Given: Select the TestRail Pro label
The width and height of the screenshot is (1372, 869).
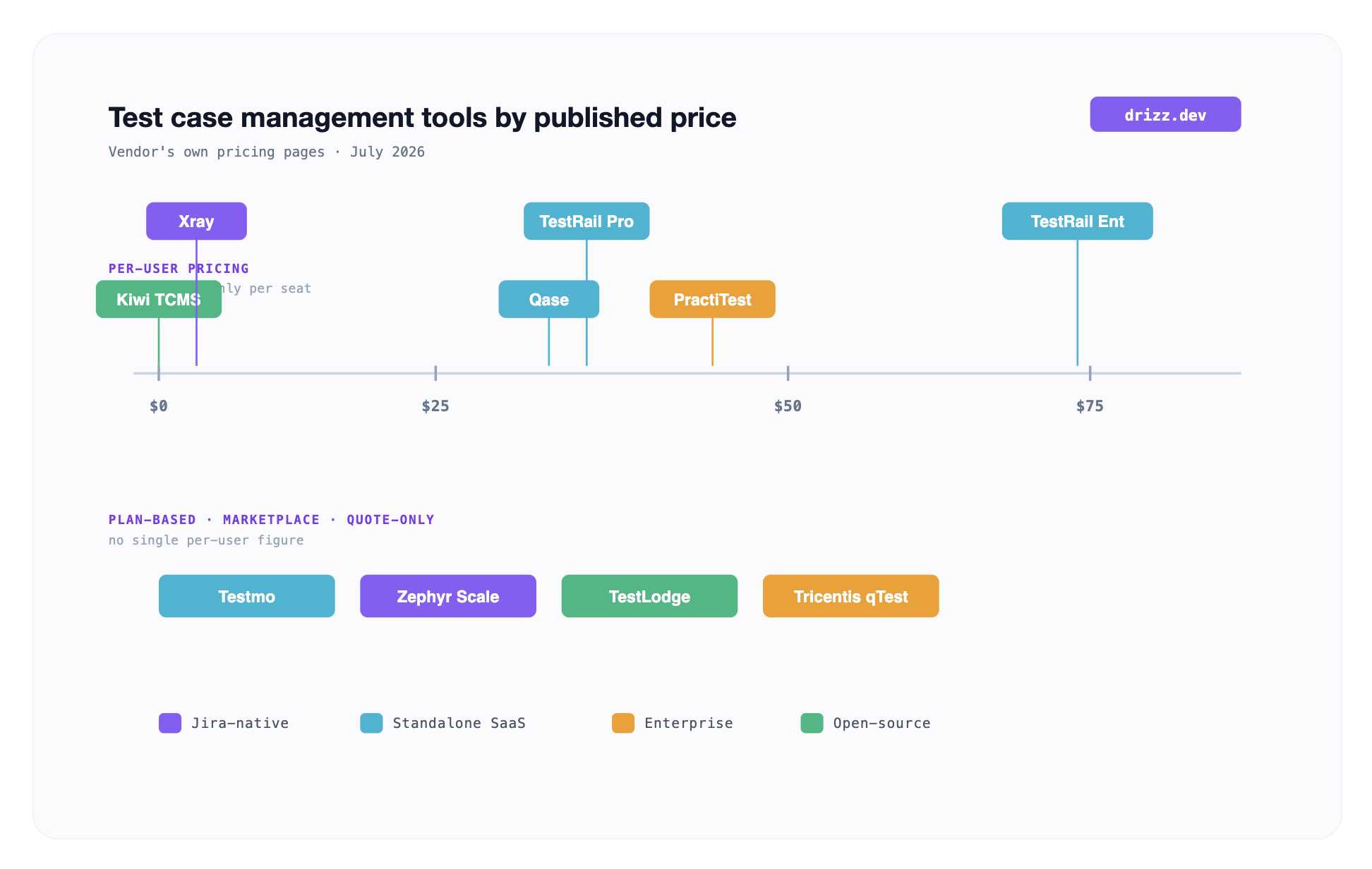Looking at the screenshot, I should tap(586, 221).
